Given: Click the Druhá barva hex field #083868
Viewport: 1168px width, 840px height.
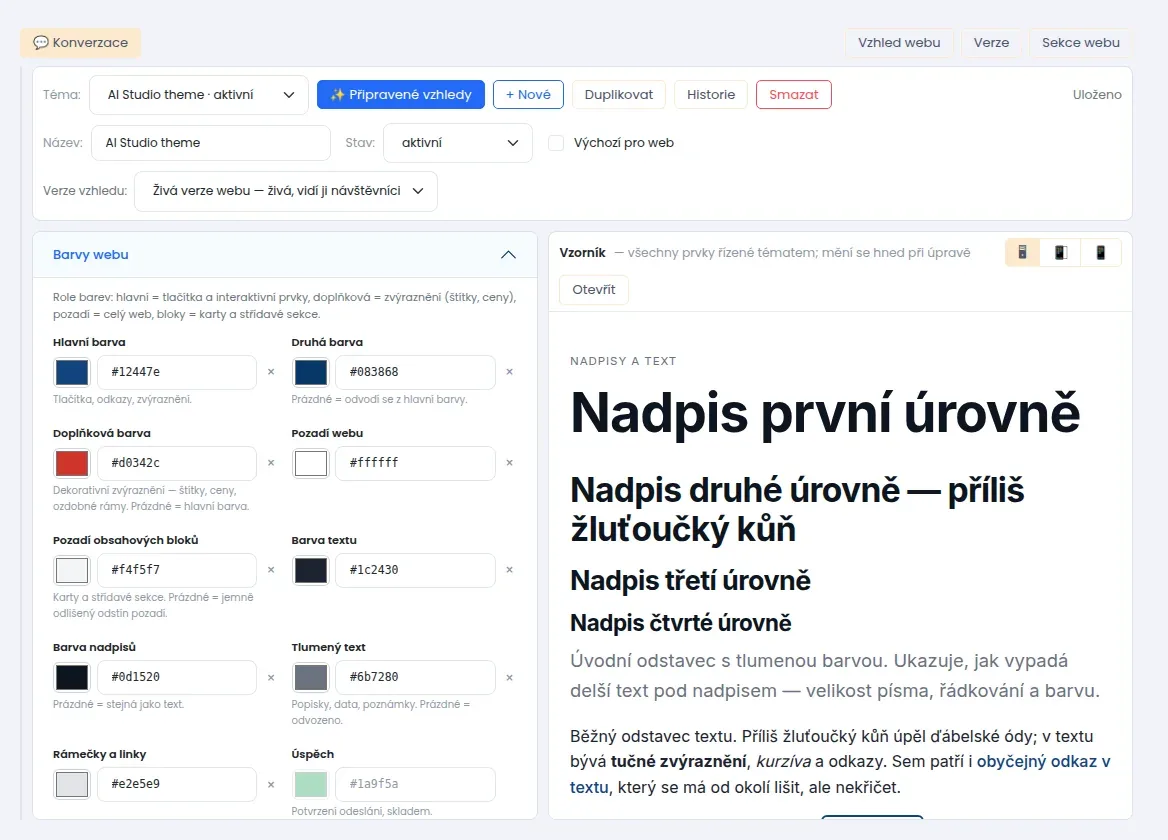Looking at the screenshot, I should tap(416, 372).
